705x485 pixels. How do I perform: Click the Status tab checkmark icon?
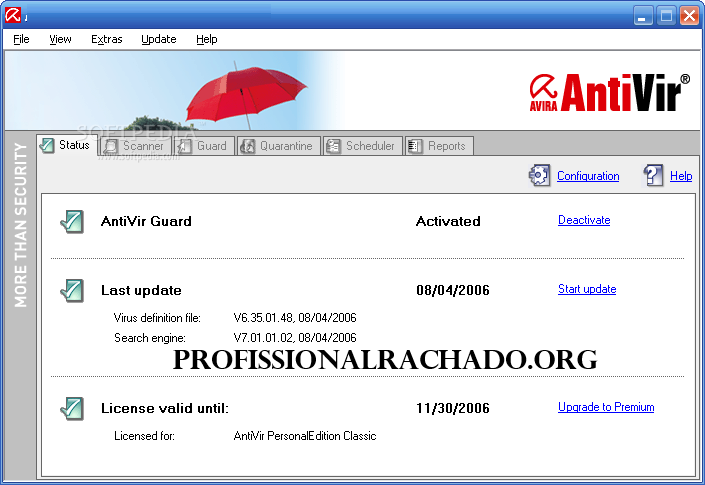[47, 145]
